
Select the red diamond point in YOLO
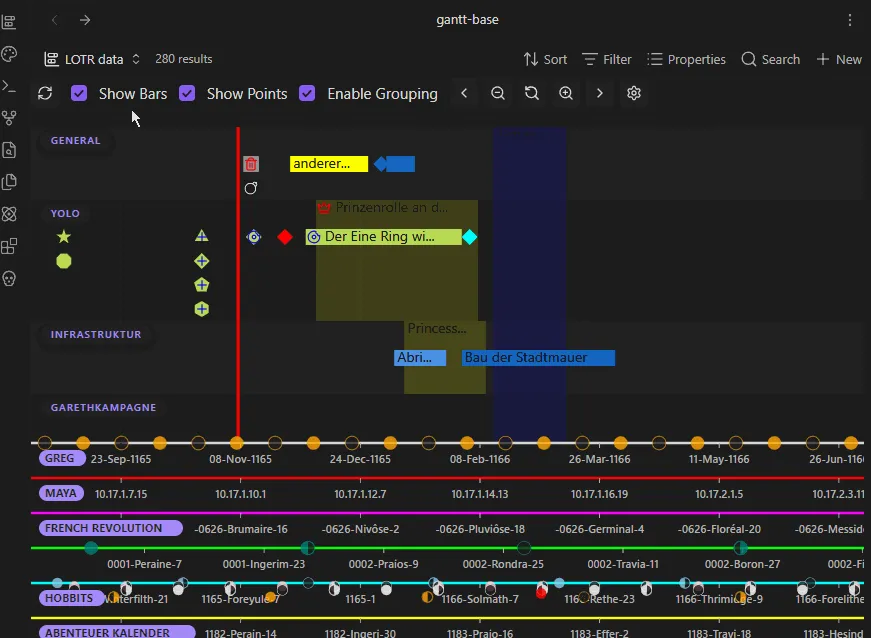[x=285, y=237]
